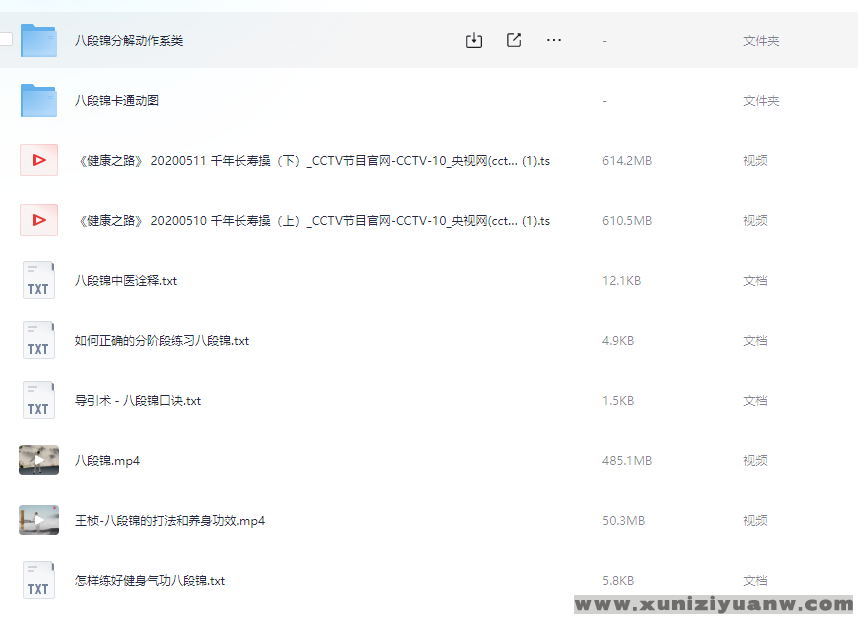Viewport: 858px width, 619px height.
Task: Click the 614.2MB size of 千年长寿操（下）
Action: pyautogui.click(x=627, y=161)
